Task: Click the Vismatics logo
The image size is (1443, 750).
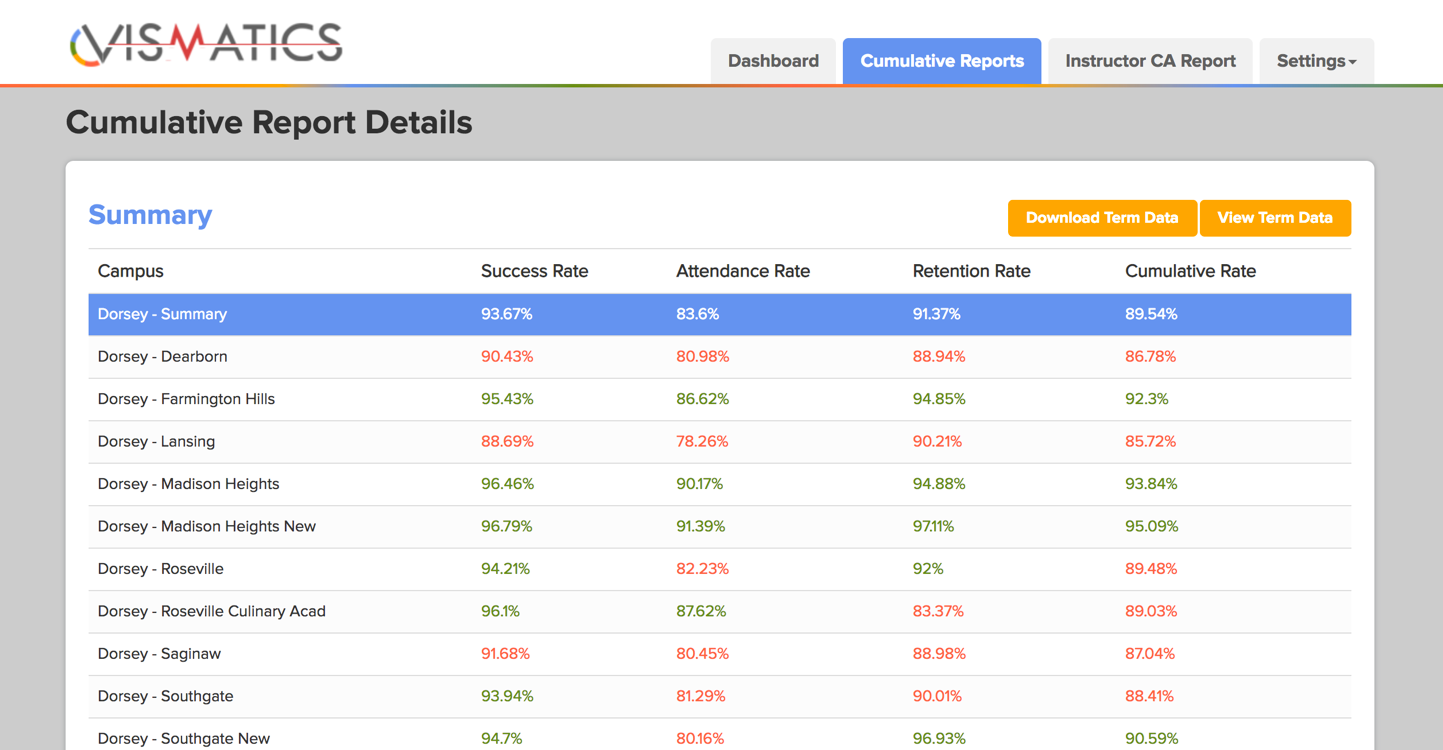Action: coord(206,44)
